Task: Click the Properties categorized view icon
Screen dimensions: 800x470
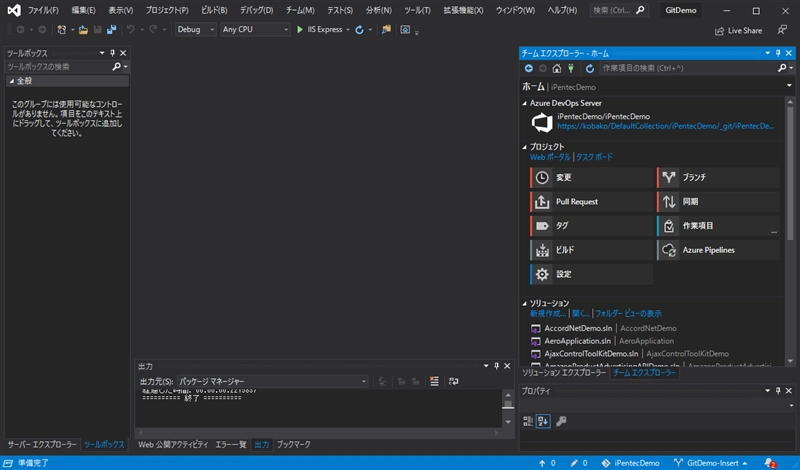Action: click(528, 421)
